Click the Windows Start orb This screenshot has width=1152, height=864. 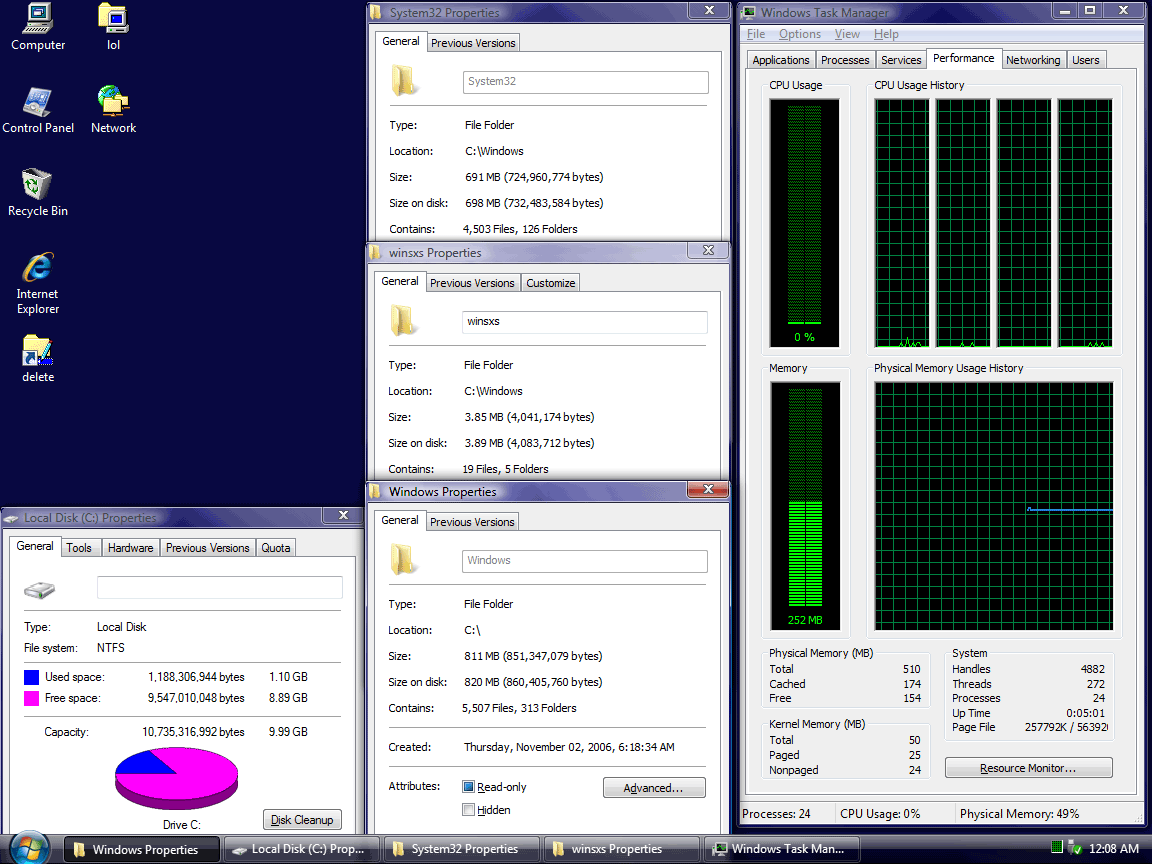click(x=30, y=848)
